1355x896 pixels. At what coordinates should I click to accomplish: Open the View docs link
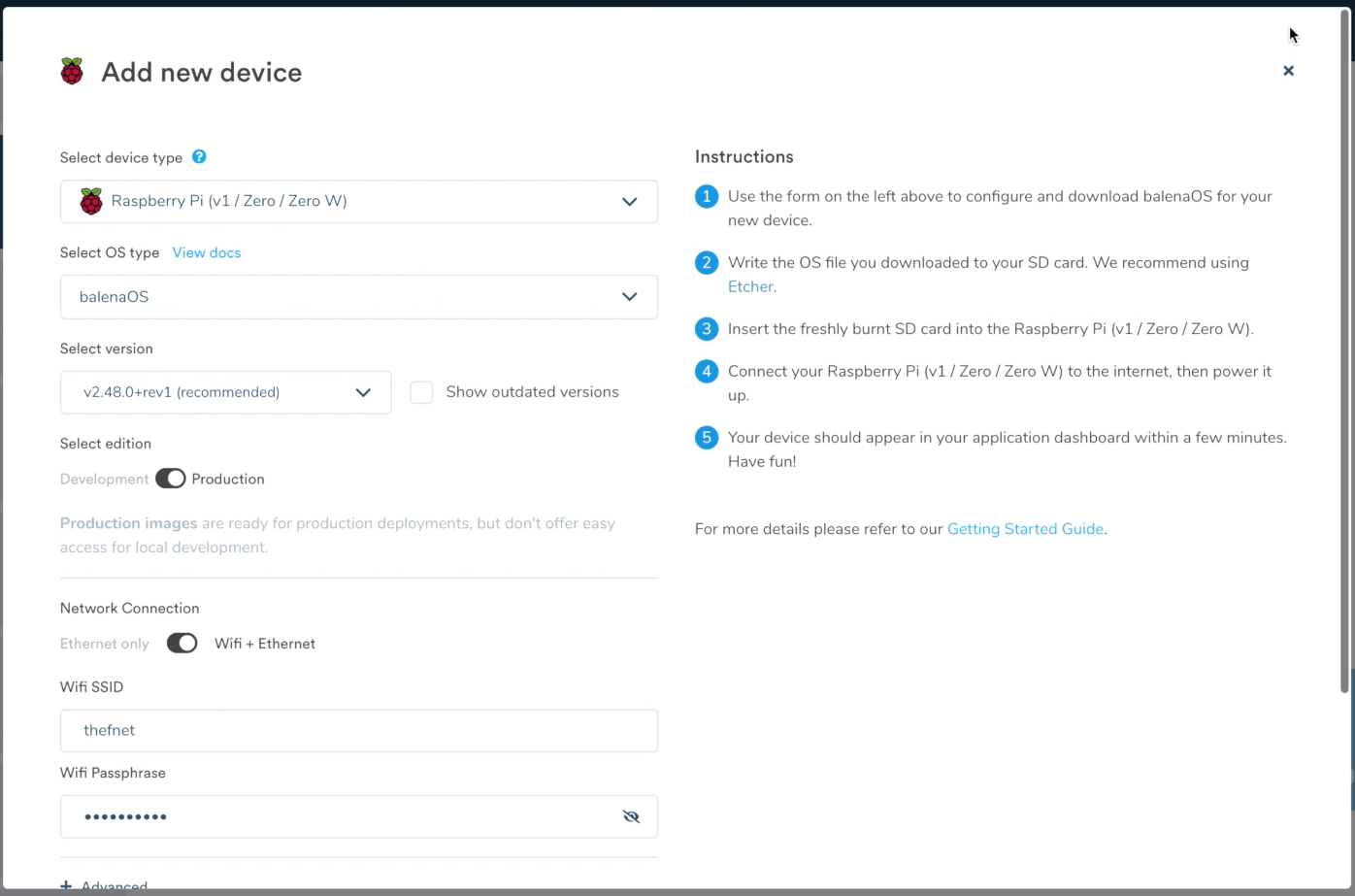[x=207, y=252]
